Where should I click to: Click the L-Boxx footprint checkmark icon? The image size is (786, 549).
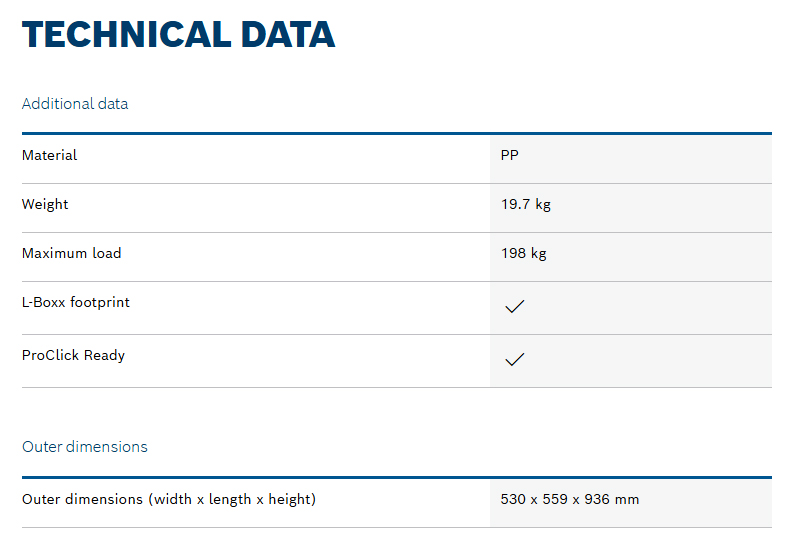pos(515,308)
